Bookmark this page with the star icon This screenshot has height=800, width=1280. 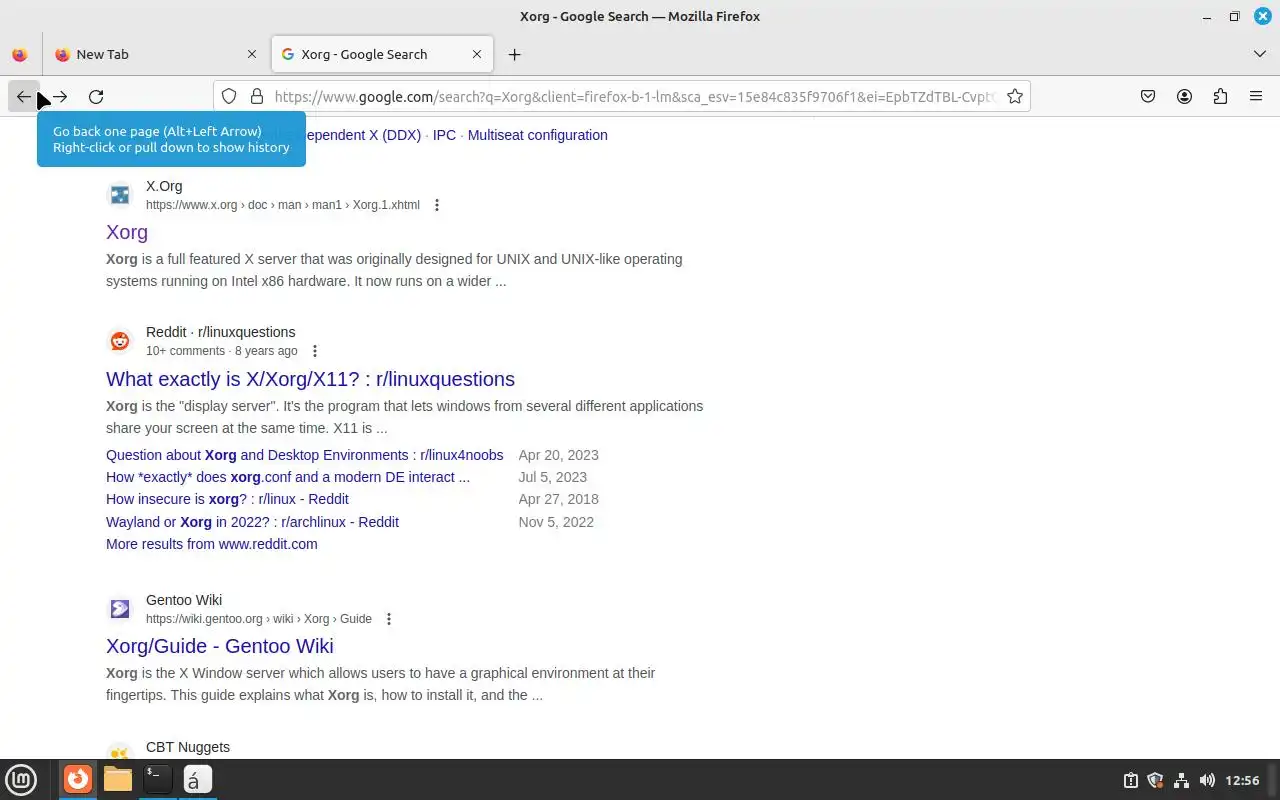1015,97
